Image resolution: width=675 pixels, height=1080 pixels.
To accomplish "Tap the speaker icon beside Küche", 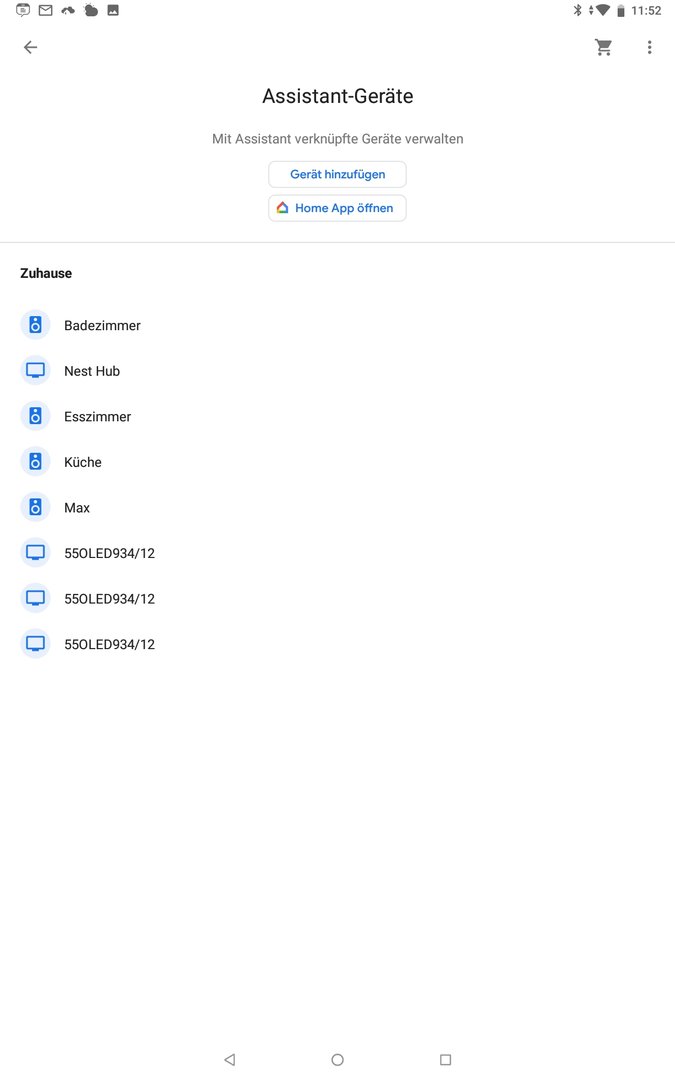I will (35, 461).
